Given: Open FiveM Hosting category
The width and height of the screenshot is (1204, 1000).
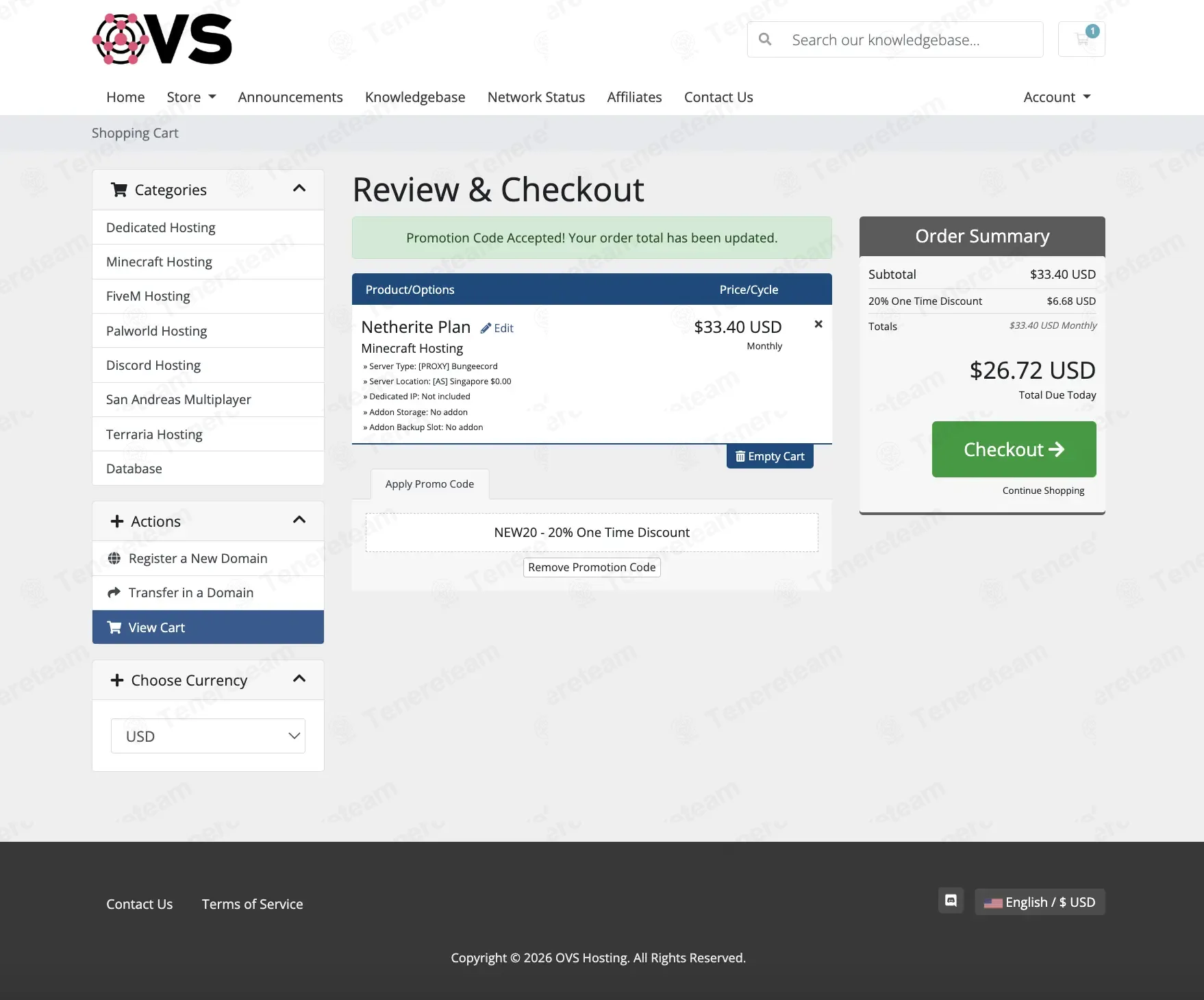Looking at the screenshot, I should [x=208, y=296].
